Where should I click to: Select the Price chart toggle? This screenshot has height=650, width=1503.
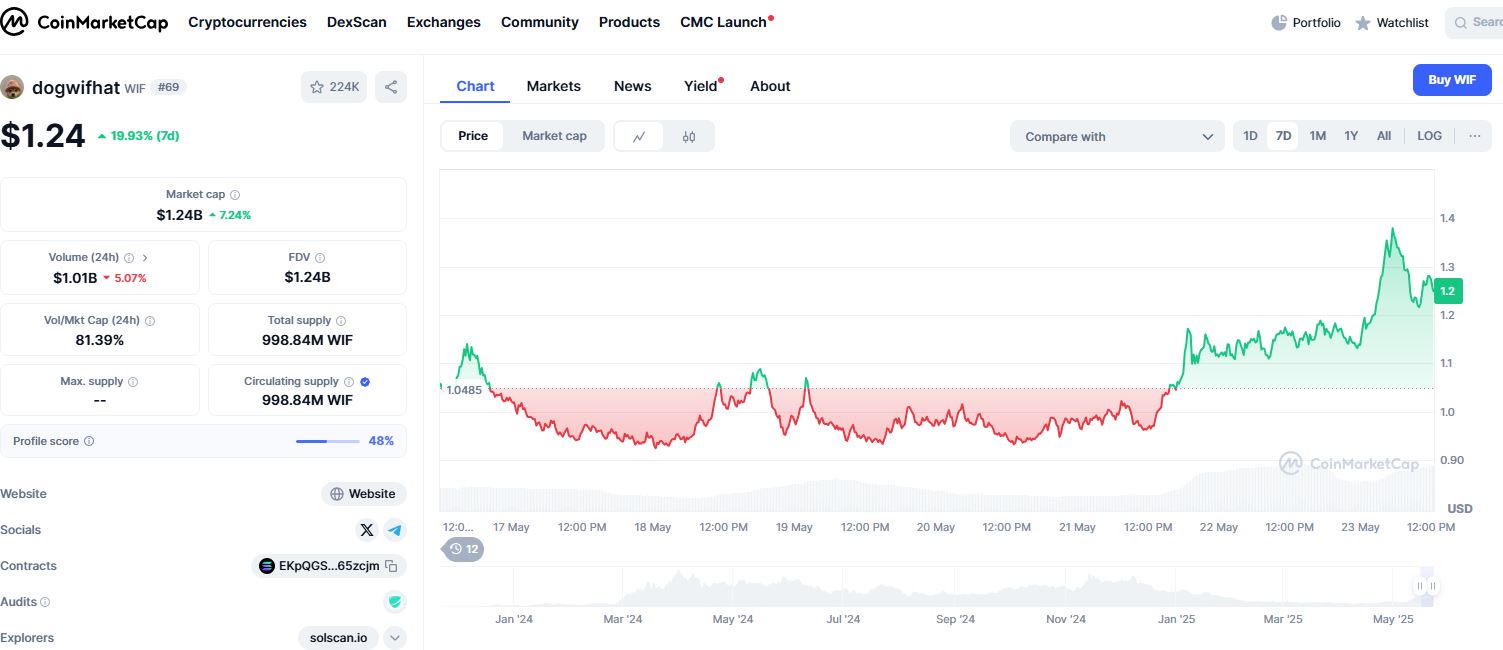473,136
